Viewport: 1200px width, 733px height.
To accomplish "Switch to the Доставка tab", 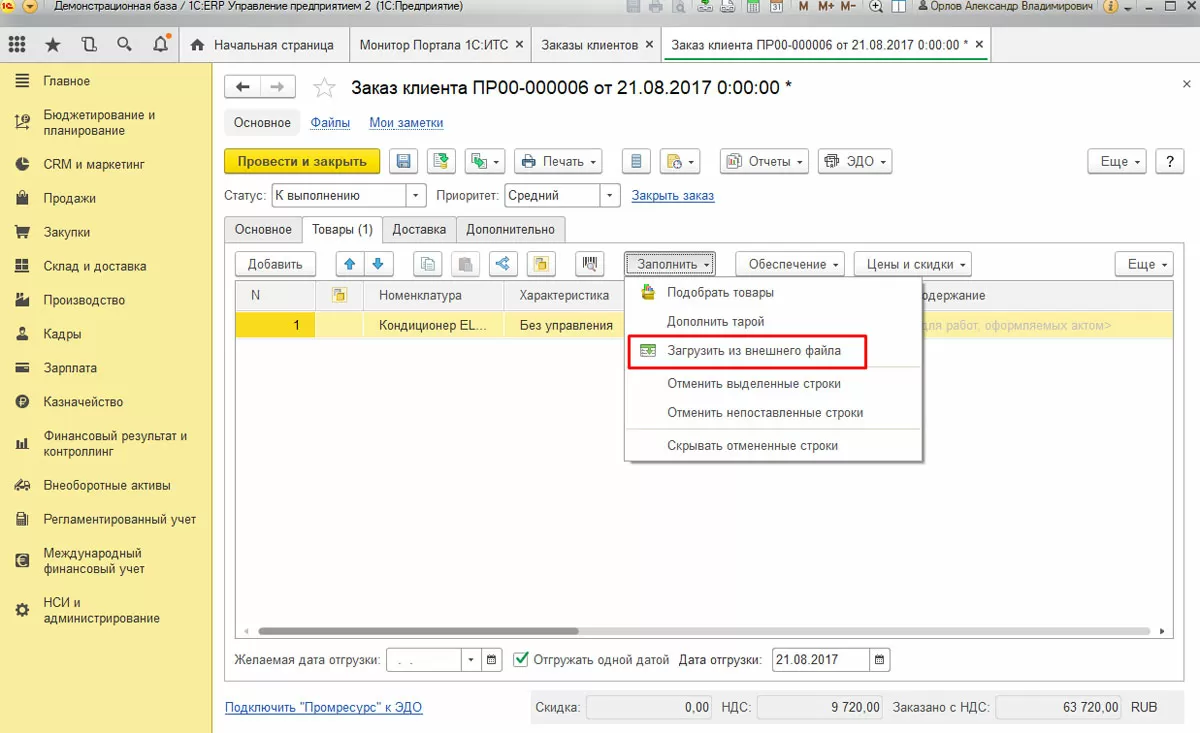I will (419, 229).
